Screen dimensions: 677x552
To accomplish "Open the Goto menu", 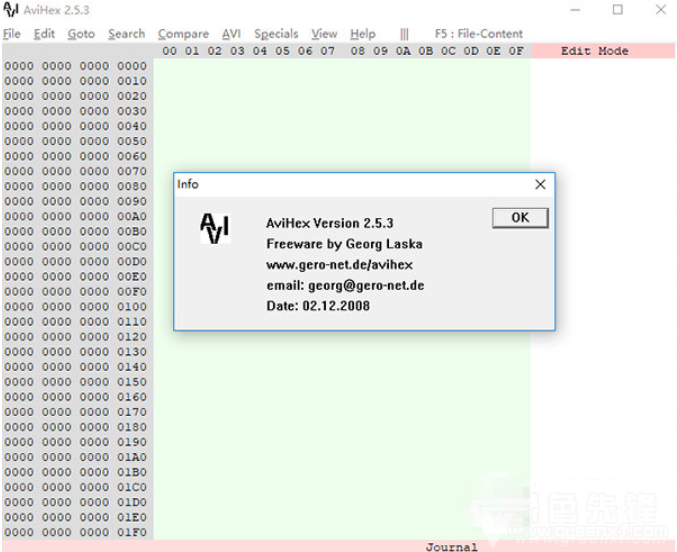I will [81, 34].
